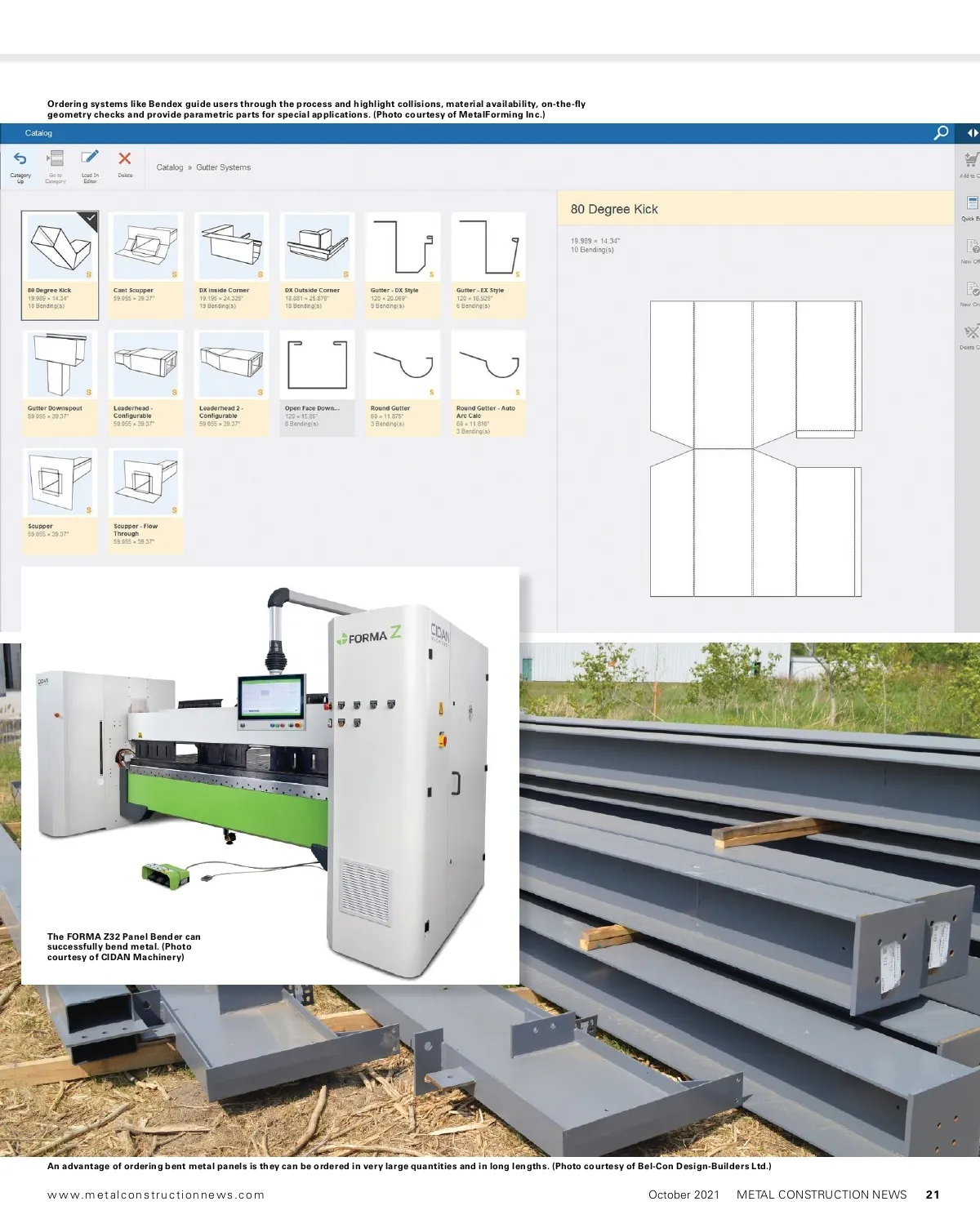Open the Quick Edit icon
Viewport: 980px width, 1228px height.
[971, 203]
